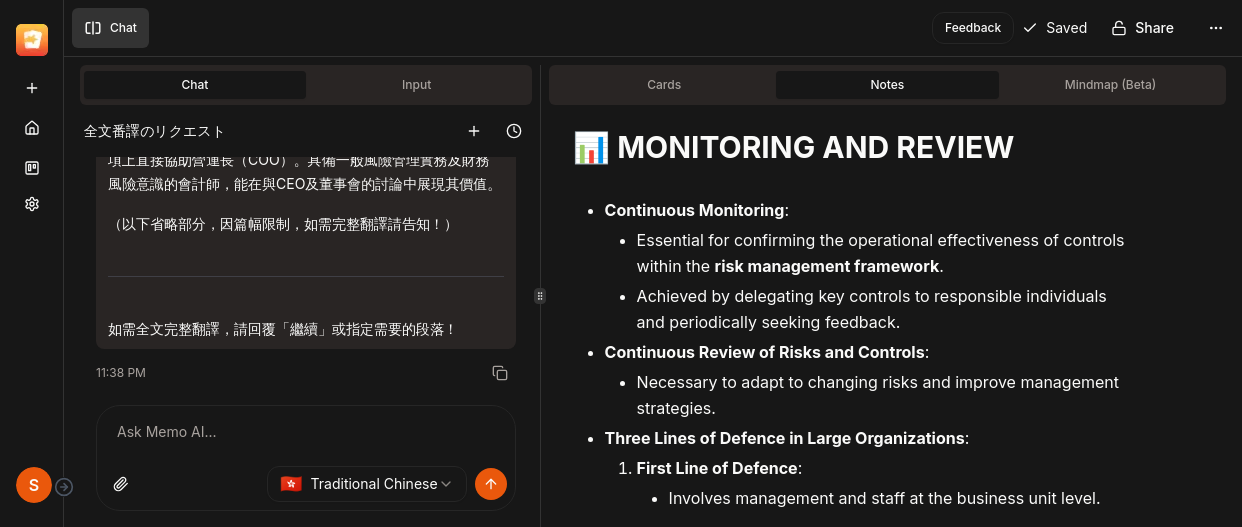1242x527 pixels.
Task: Open the three-dots more options menu
Action: tap(1216, 28)
